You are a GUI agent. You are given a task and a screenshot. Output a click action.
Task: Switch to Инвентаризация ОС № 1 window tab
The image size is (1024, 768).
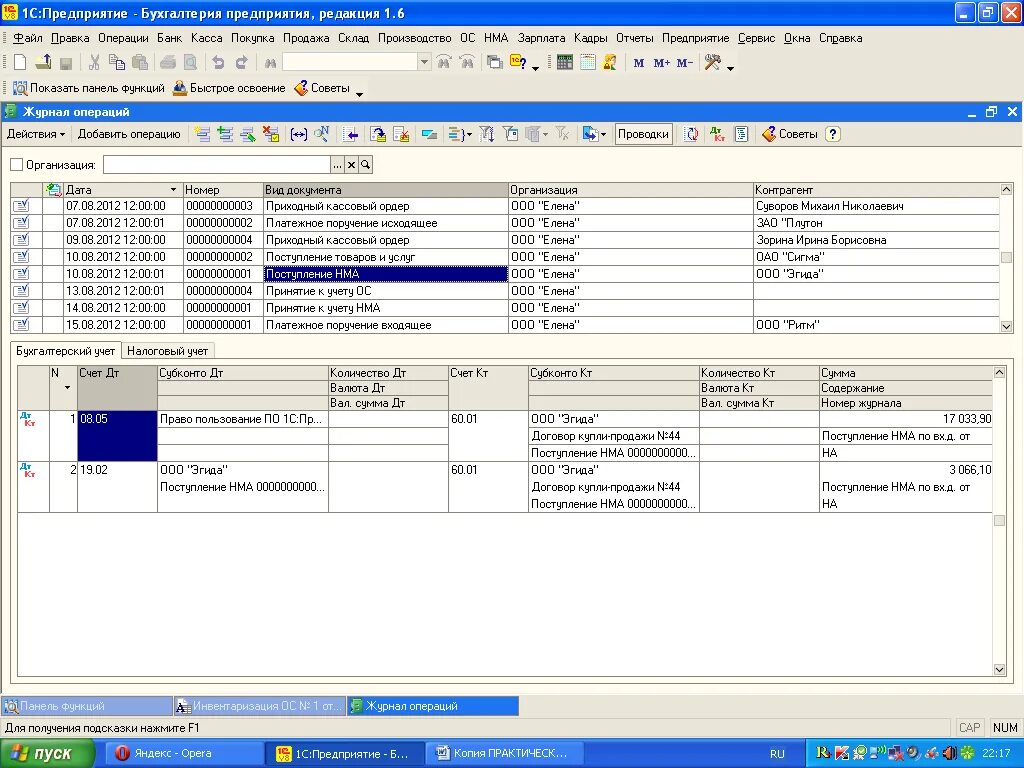point(260,706)
